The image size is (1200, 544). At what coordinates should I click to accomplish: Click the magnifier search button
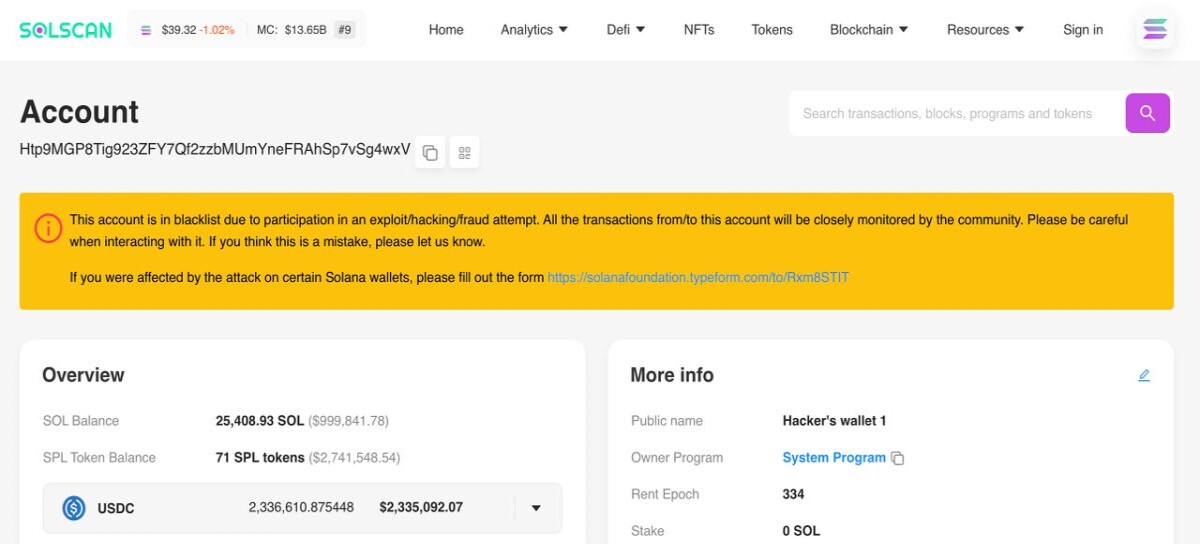pyautogui.click(x=1148, y=113)
